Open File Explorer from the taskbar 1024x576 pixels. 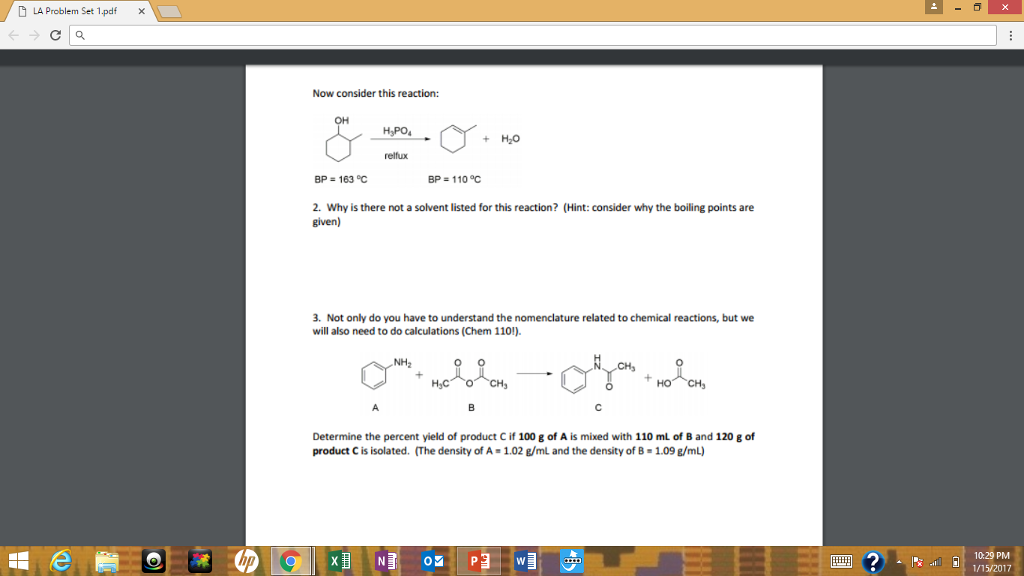pos(108,561)
